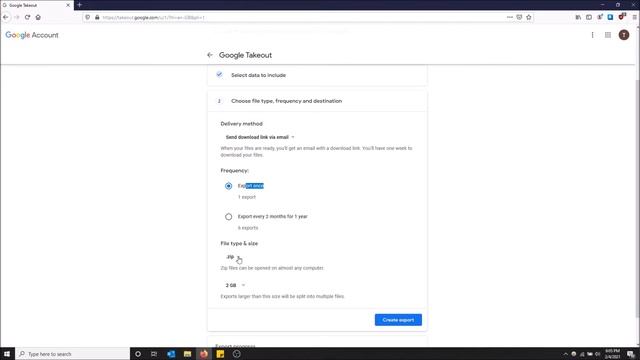
Task: Open the Google account profile avatar
Action: pyautogui.click(x=624, y=35)
